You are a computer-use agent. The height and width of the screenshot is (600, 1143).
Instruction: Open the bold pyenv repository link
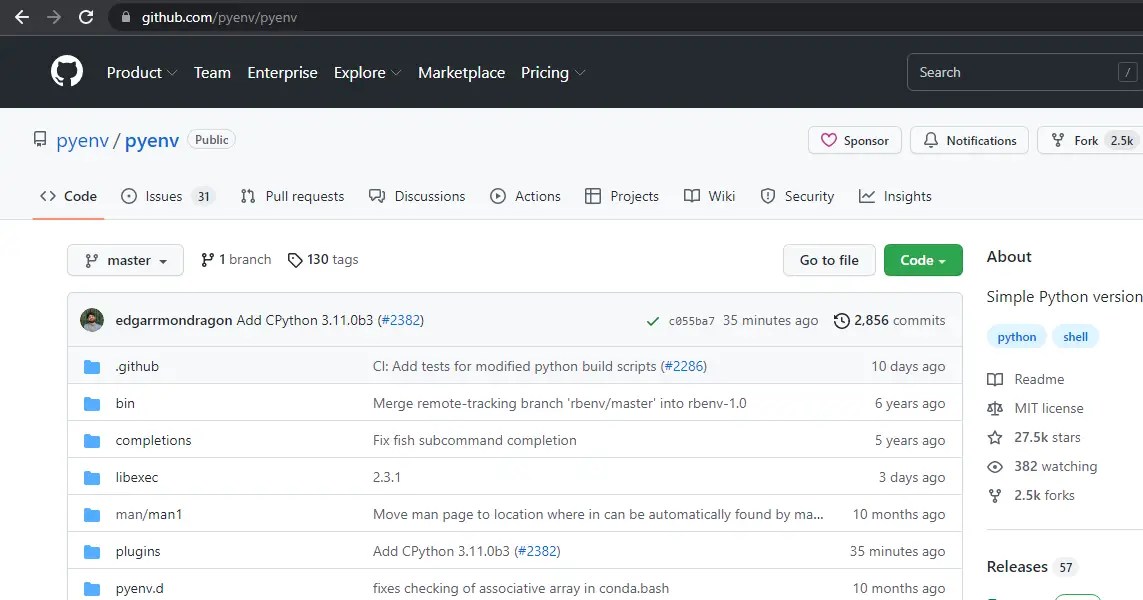click(x=152, y=141)
